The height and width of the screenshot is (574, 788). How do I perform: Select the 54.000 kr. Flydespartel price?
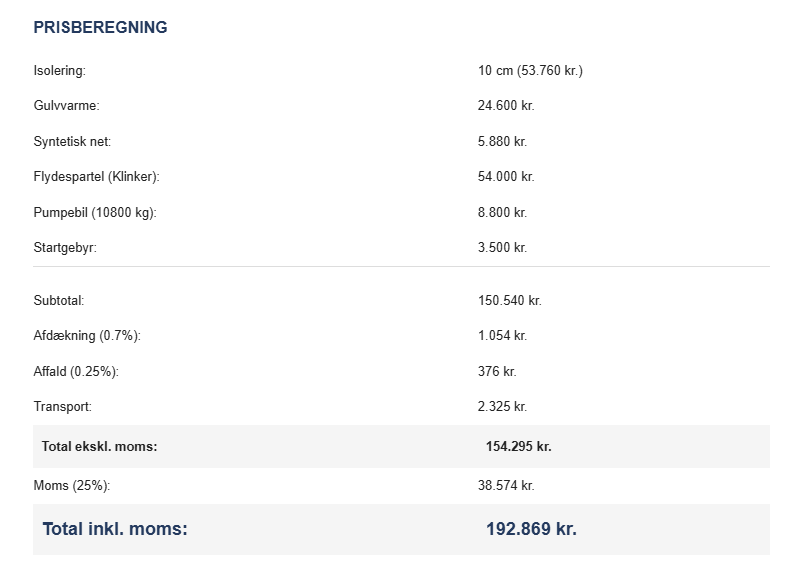click(506, 177)
